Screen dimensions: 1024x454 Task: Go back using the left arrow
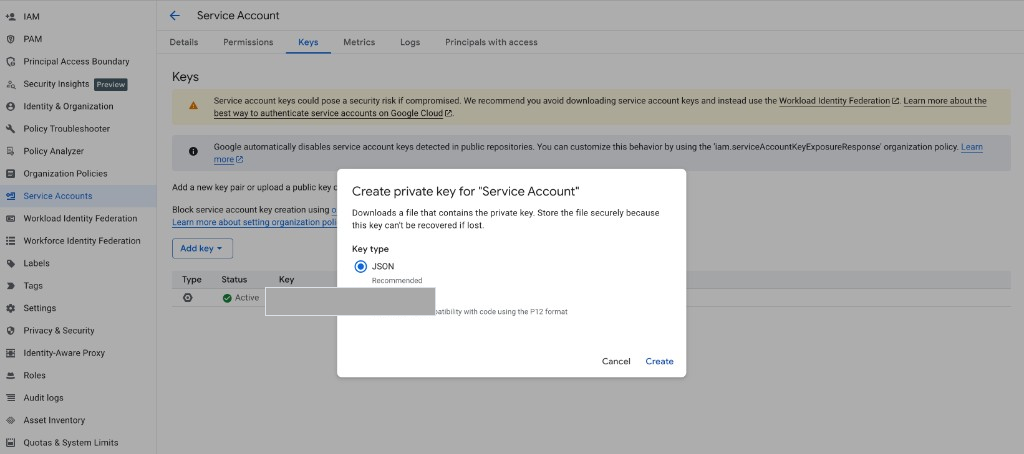click(x=174, y=16)
